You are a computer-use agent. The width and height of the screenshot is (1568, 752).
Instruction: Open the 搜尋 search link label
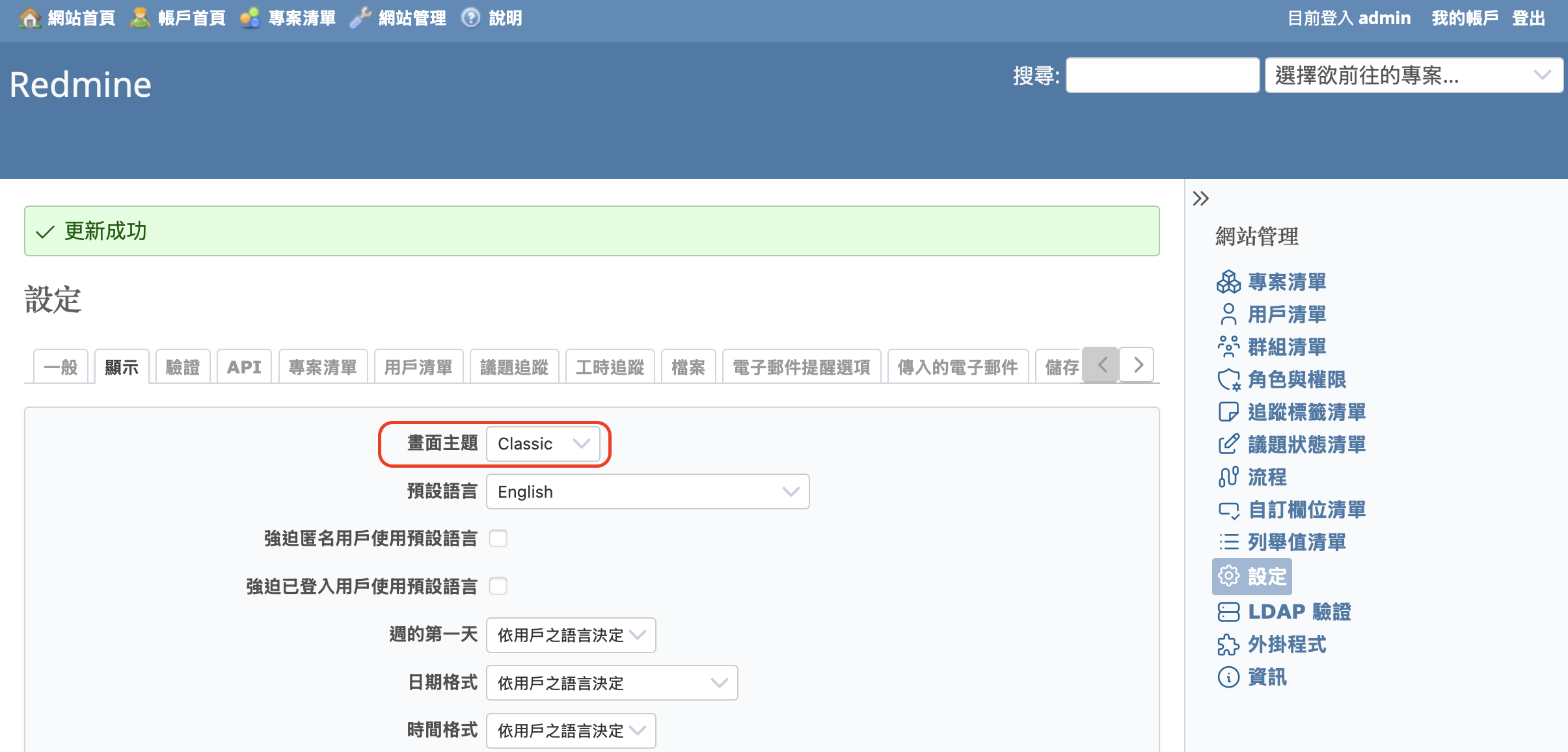pyautogui.click(x=1036, y=75)
